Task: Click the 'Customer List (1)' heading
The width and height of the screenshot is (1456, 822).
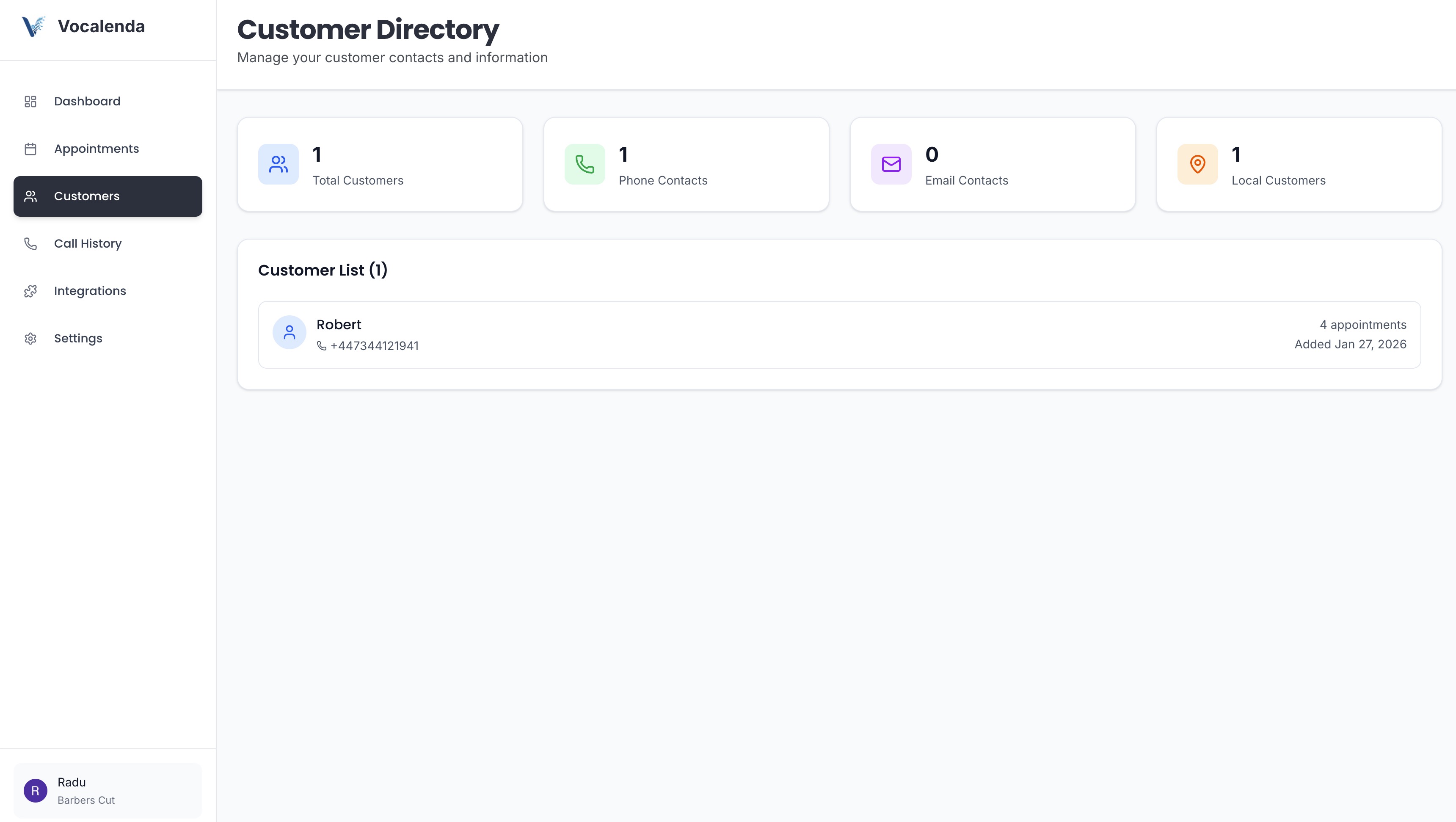Action: pyautogui.click(x=323, y=270)
